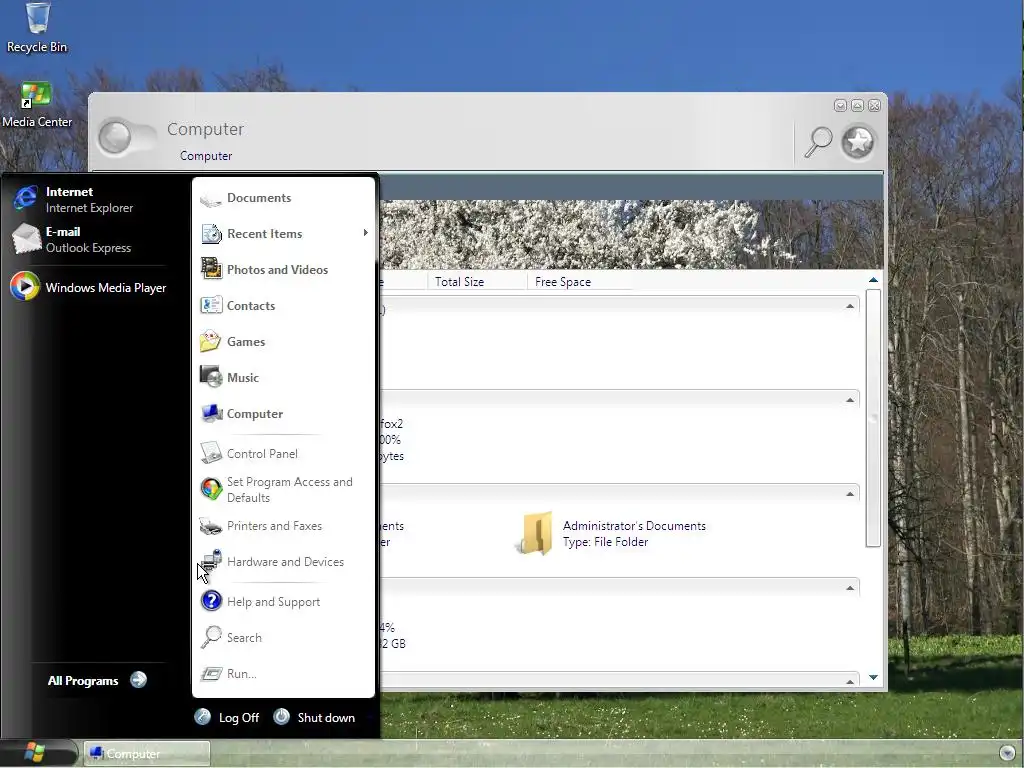Viewport: 1024px width, 768px height.
Task: Choose Control Panel label in the Start menu
Action: (x=263, y=453)
